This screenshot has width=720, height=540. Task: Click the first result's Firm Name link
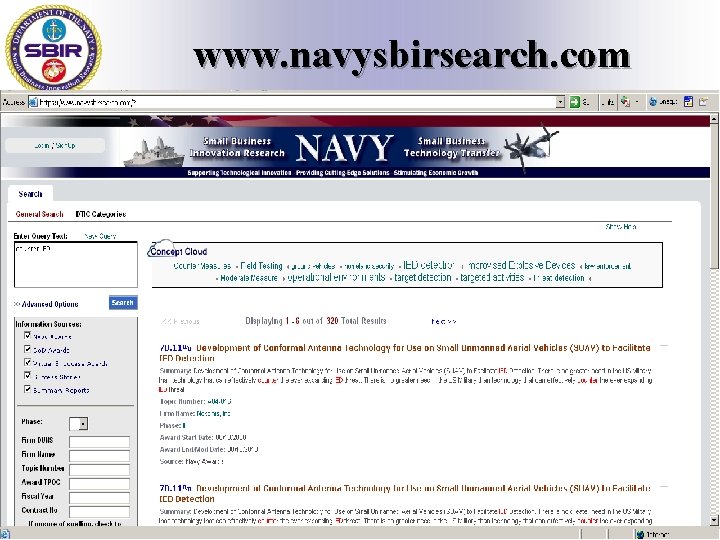(214, 413)
